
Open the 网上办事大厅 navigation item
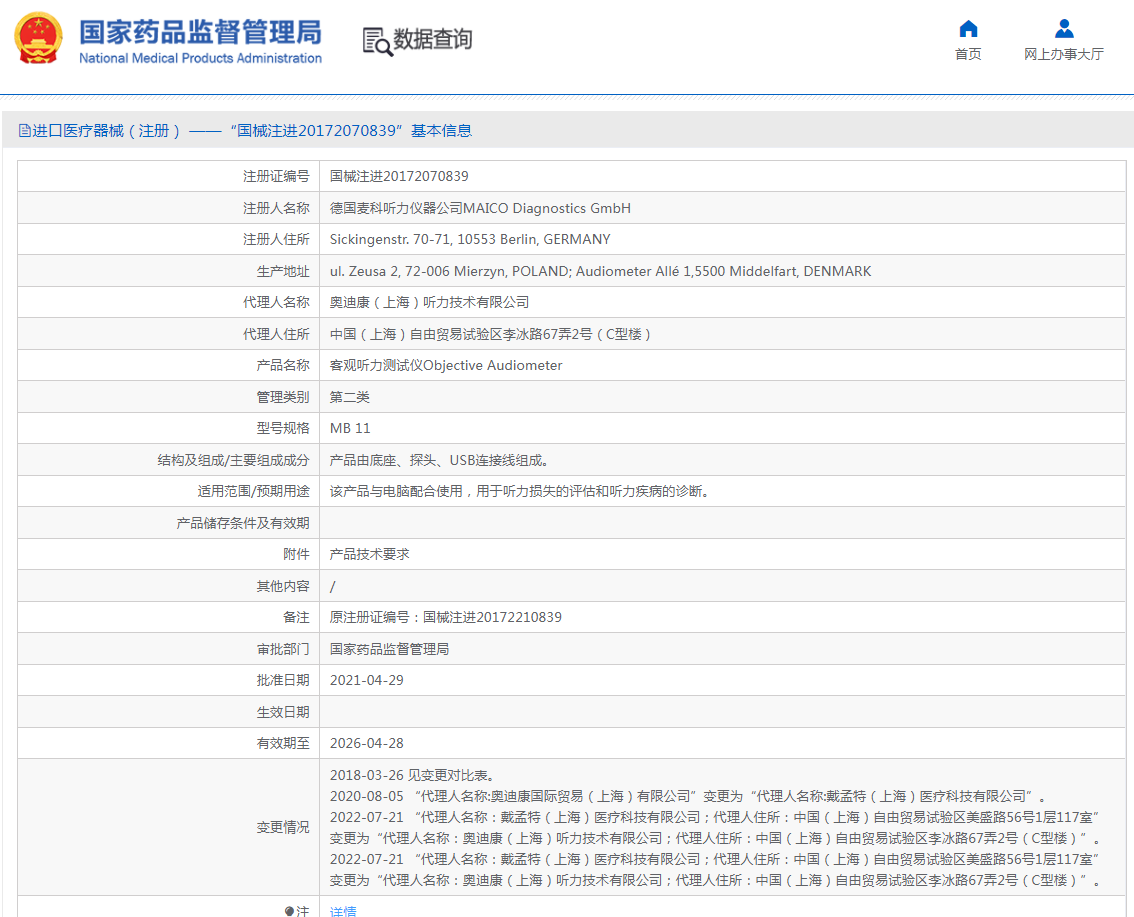tap(1063, 54)
